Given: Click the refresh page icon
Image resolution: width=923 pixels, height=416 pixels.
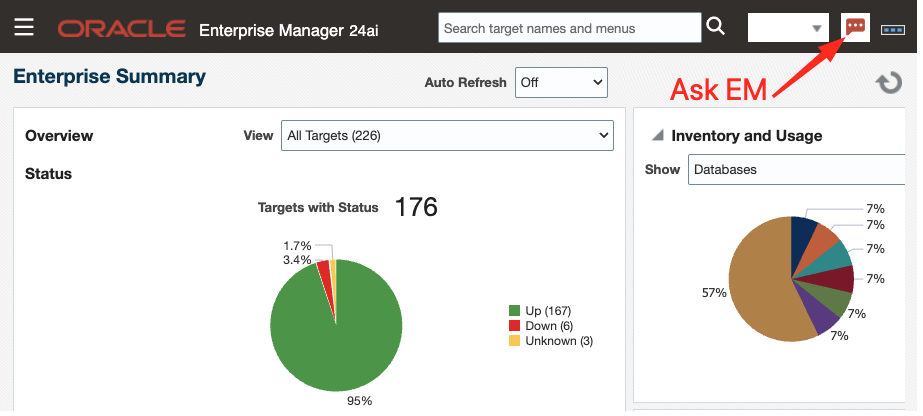Looking at the screenshot, I should (888, 83).
